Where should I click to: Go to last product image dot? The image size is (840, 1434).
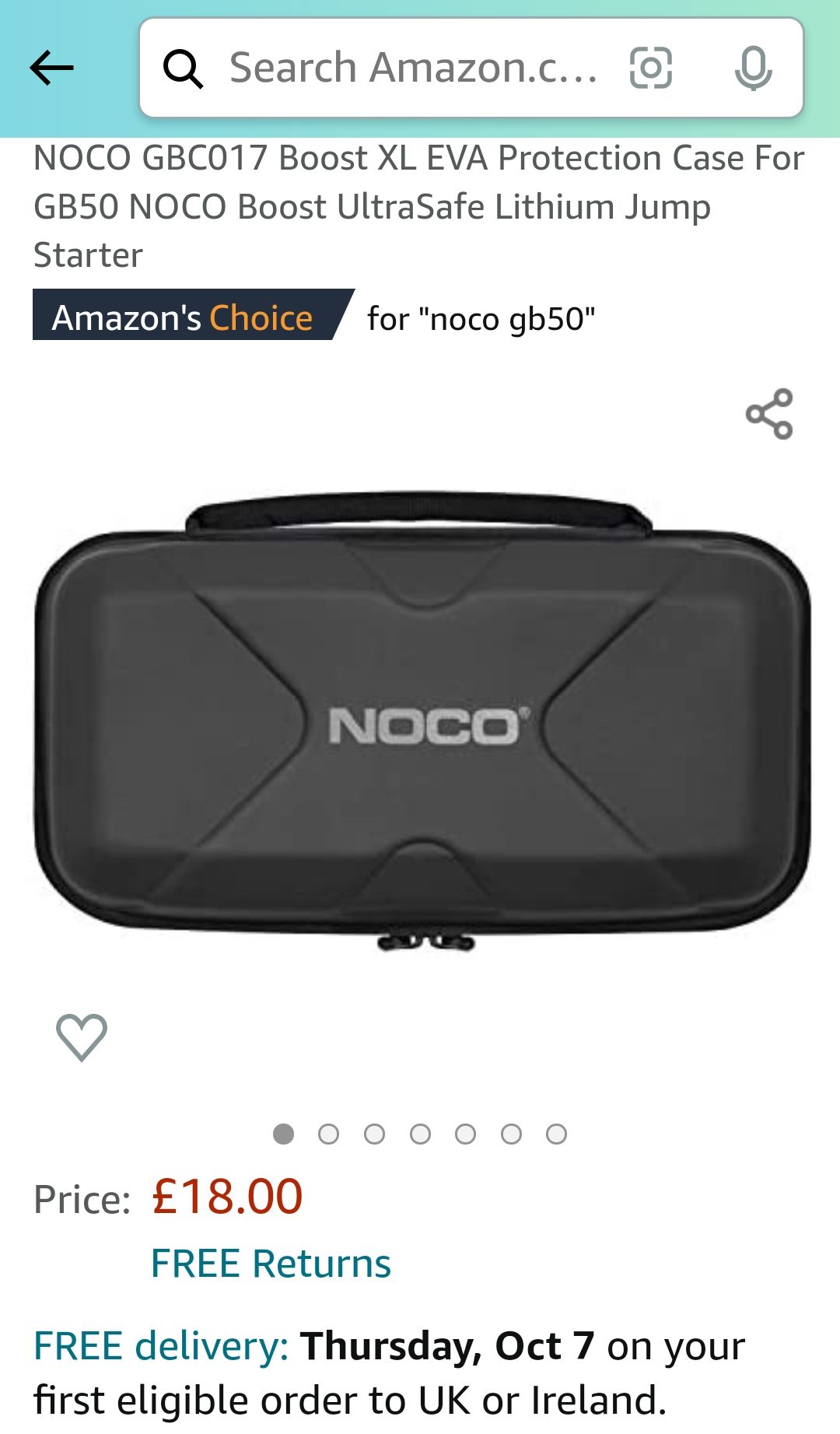point(557,1134)
